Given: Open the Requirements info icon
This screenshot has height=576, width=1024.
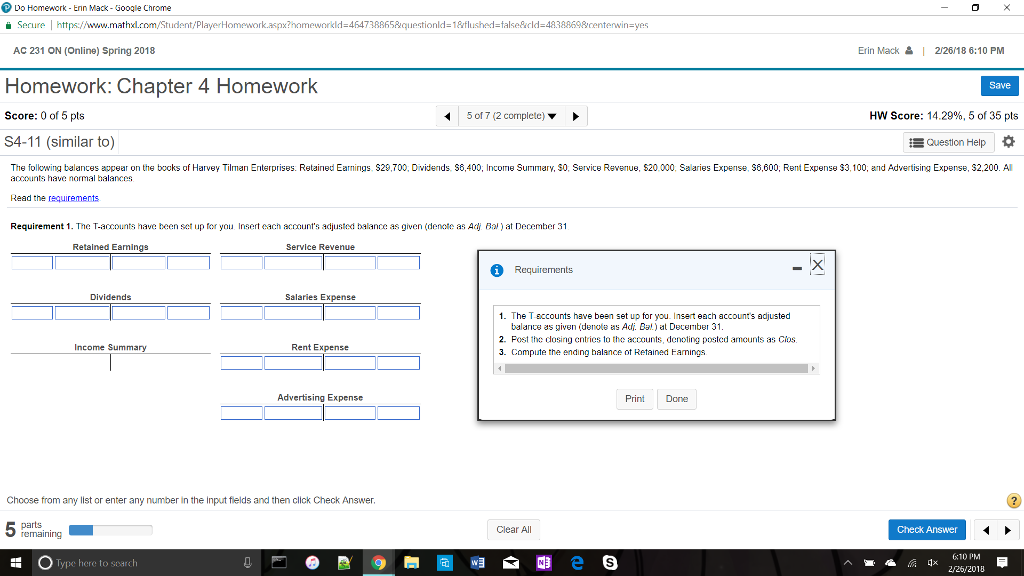Looking at the screenshot, I should [498, 269].
